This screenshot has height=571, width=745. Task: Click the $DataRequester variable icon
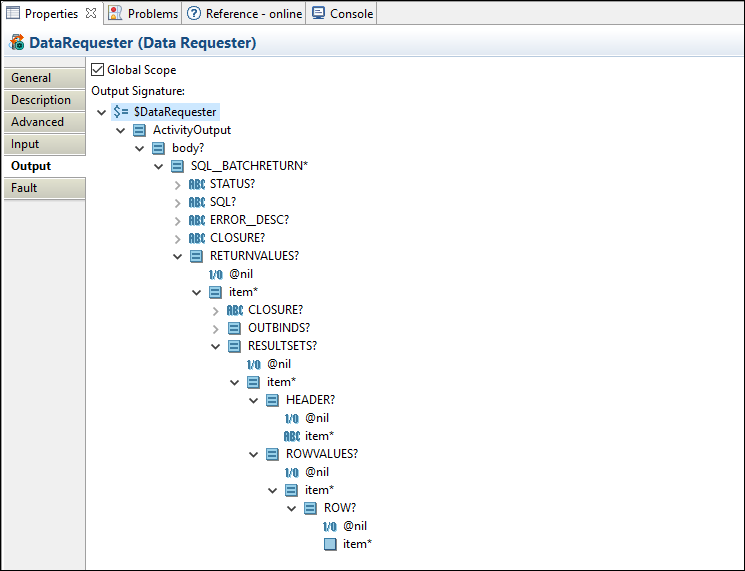tap(120, 112)
